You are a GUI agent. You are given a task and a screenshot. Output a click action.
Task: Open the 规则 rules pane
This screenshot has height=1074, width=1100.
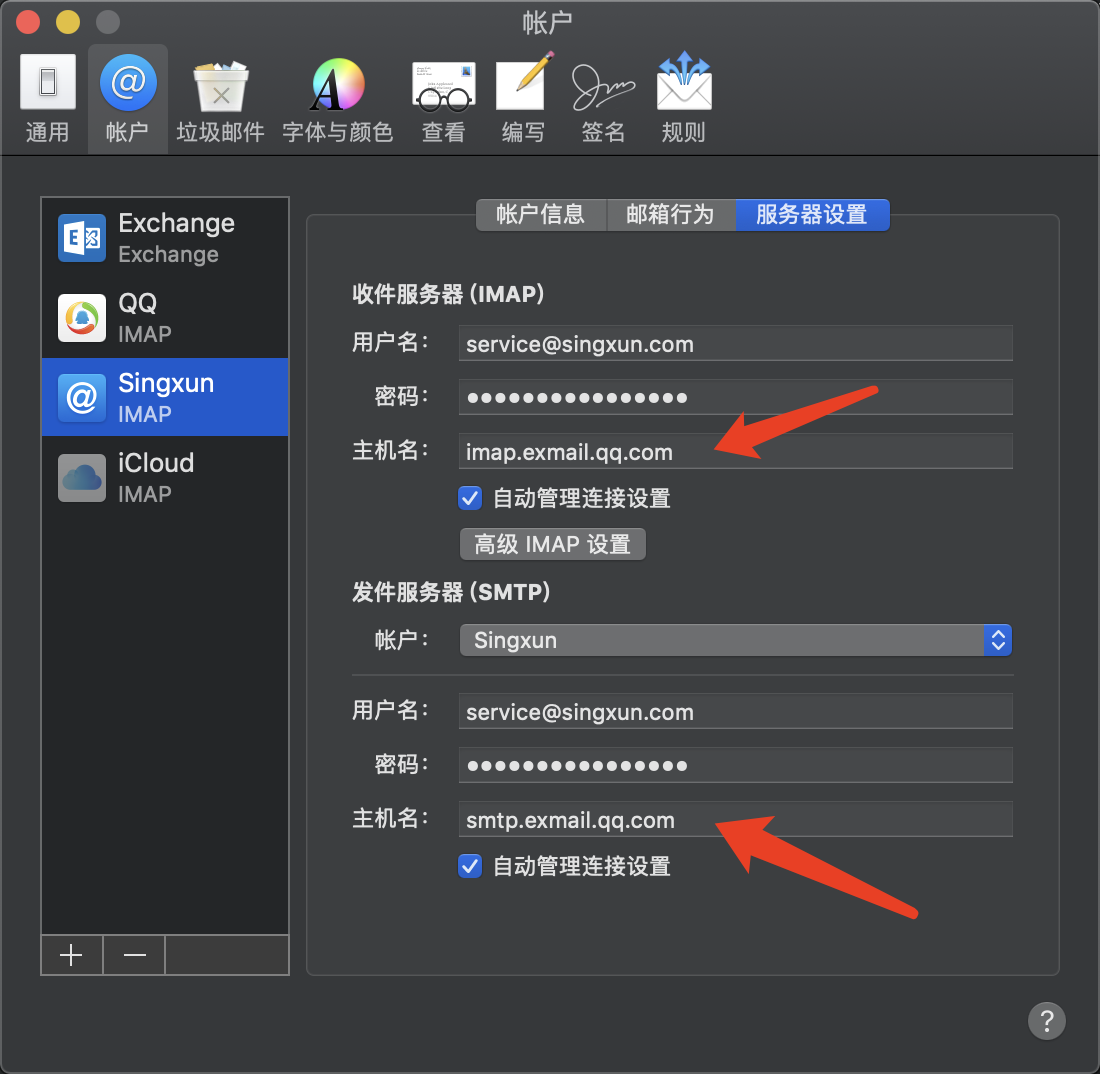(683, 98)
